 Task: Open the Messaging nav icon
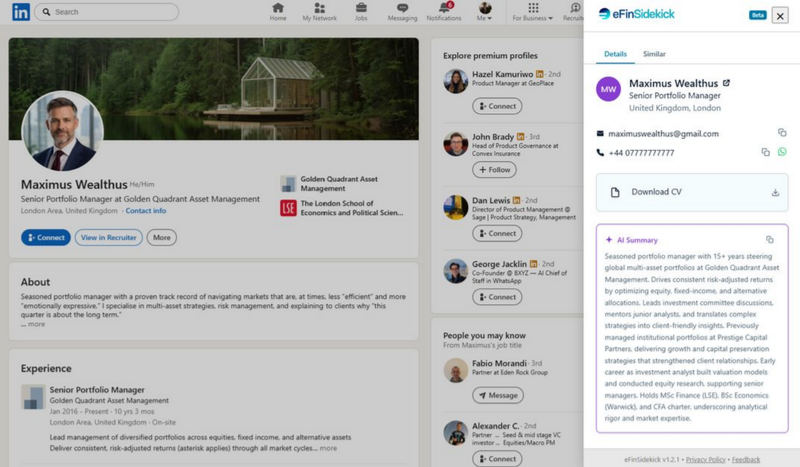[x=402, y=12]
